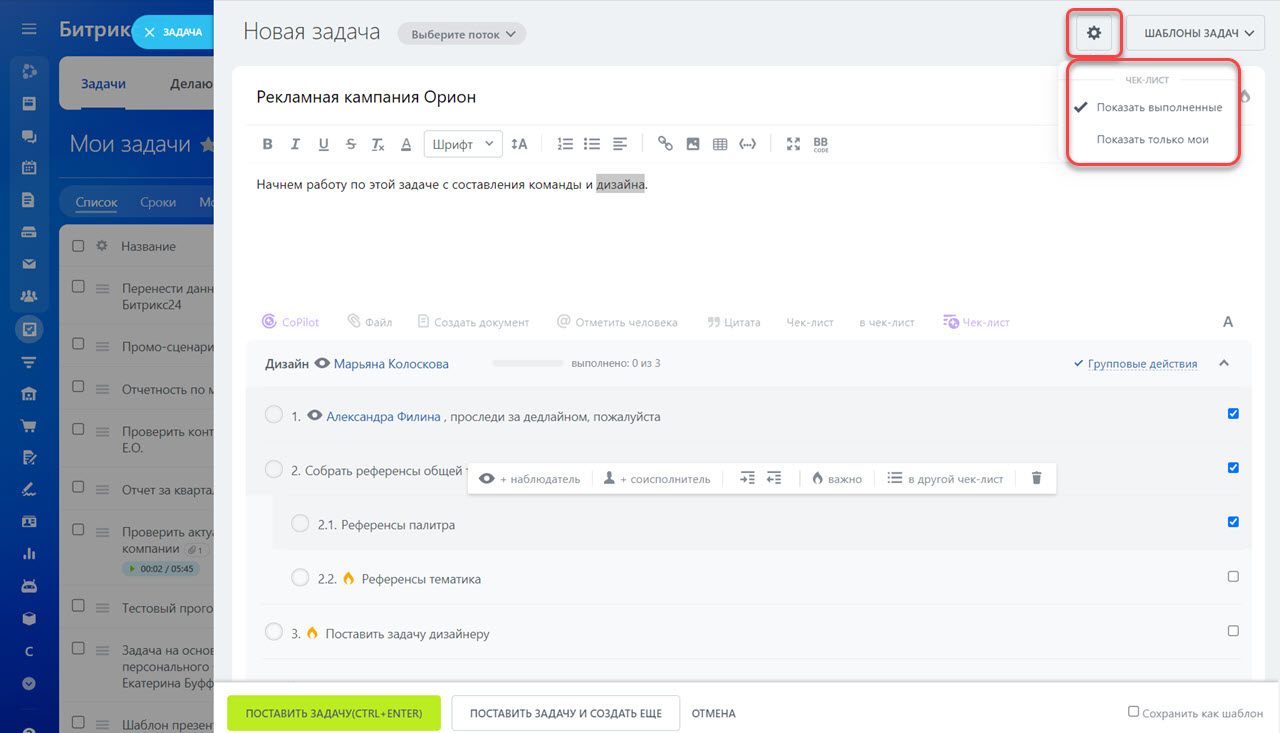The width and height of the screenshot is (1280, 733).
Task: Collapse the Дизайн checklist with the chevron
Action: pyautogui.click(x=1224, y=363)
